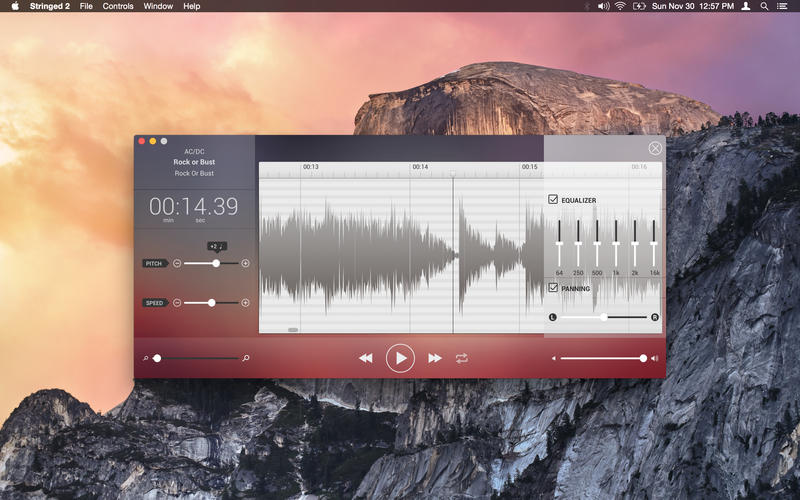This screenshot has width=800, height=500.
Task: Click the rewind button
Action: tap(366, 358)
